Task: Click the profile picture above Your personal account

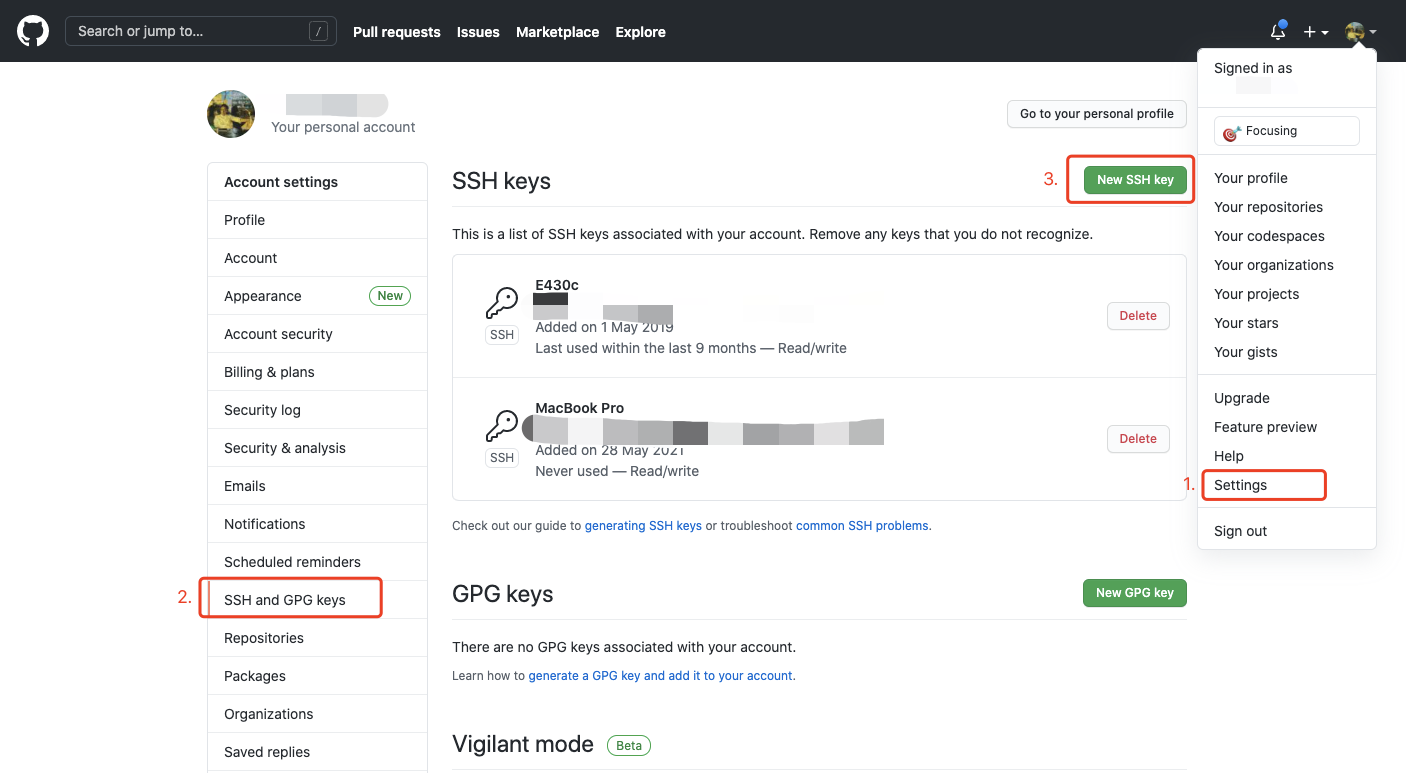Action: pos(231,113)
